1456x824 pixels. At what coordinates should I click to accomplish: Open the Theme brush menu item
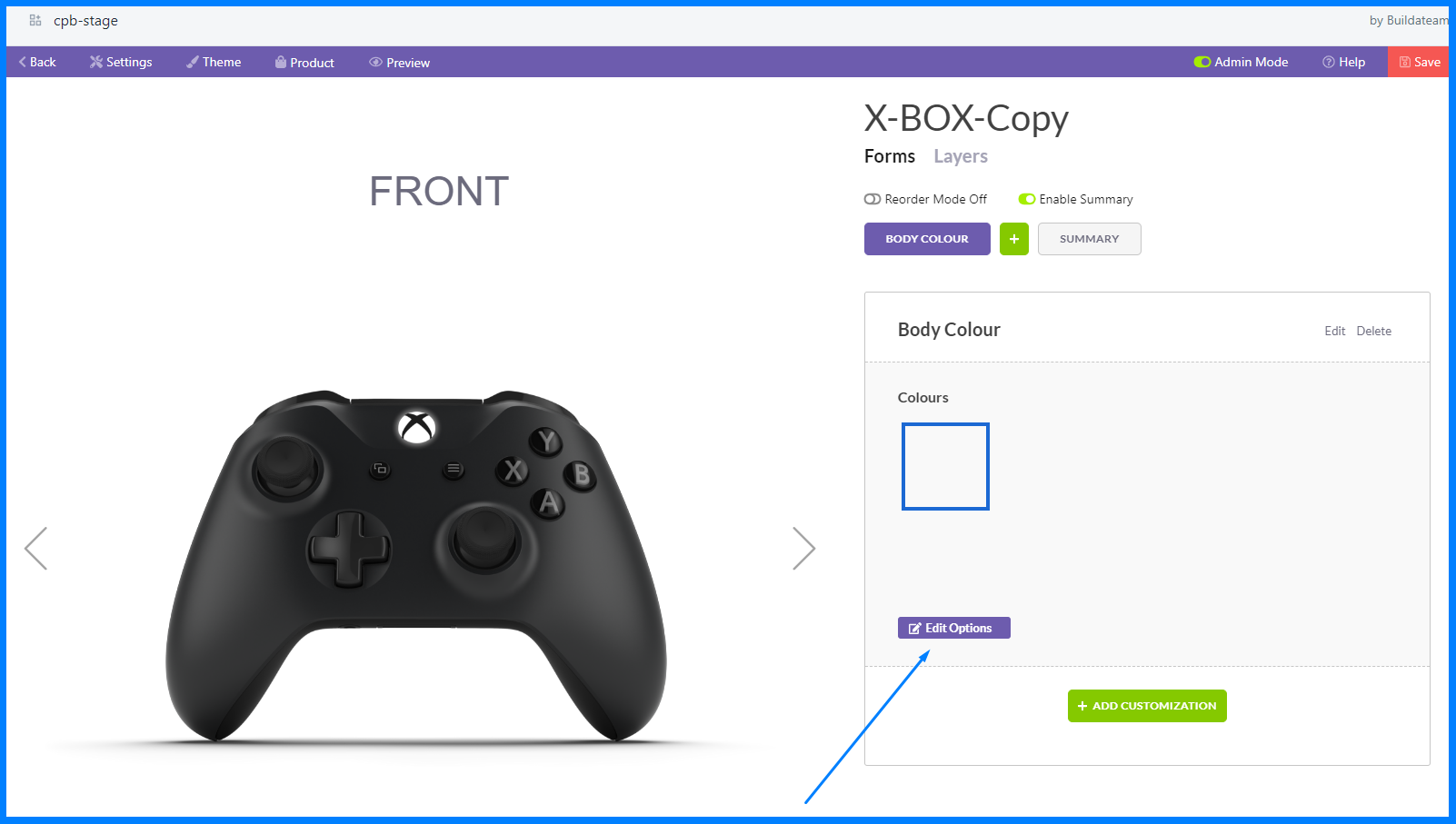pos(214,62)
